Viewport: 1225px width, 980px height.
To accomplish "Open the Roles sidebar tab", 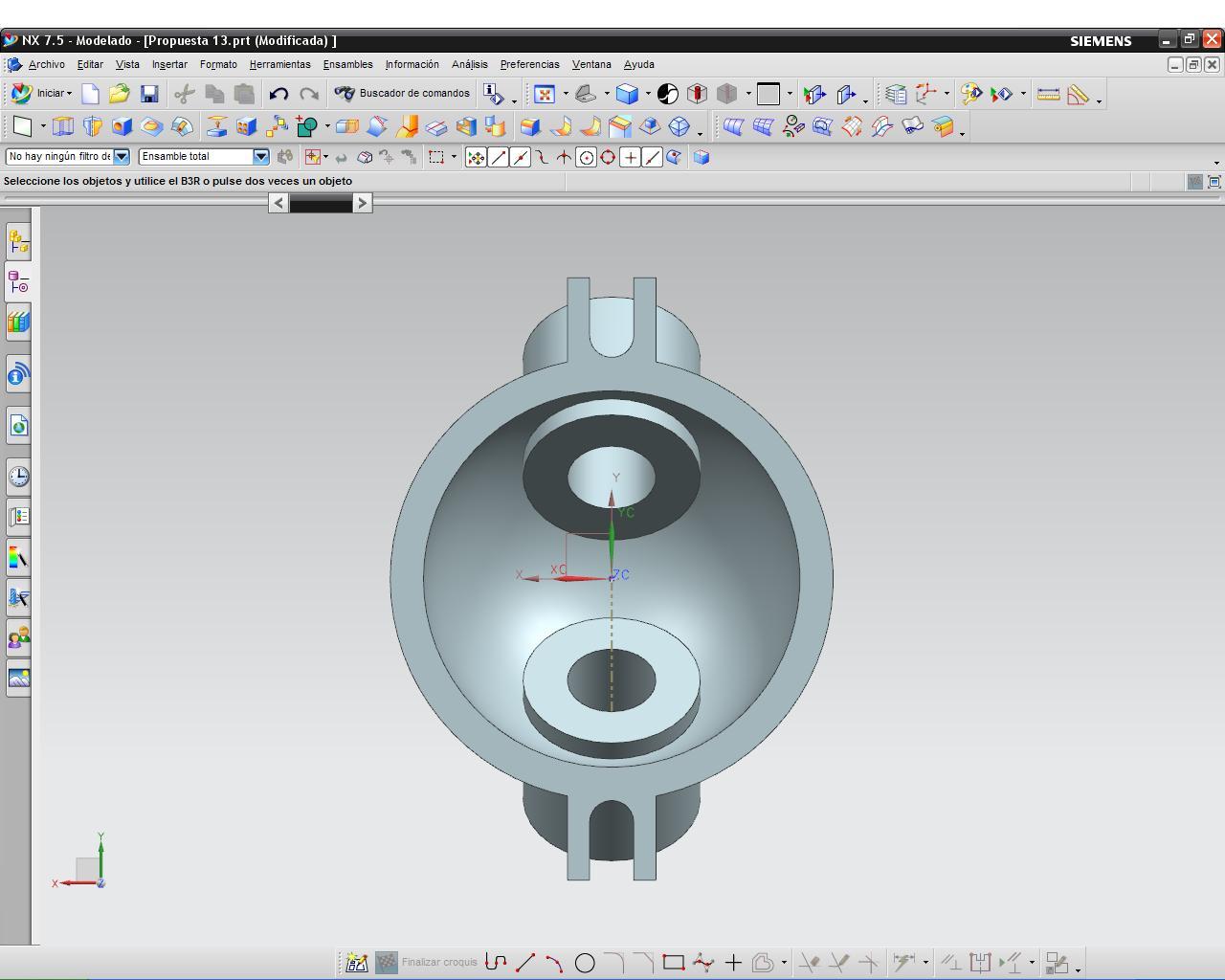I will [18, 637].
